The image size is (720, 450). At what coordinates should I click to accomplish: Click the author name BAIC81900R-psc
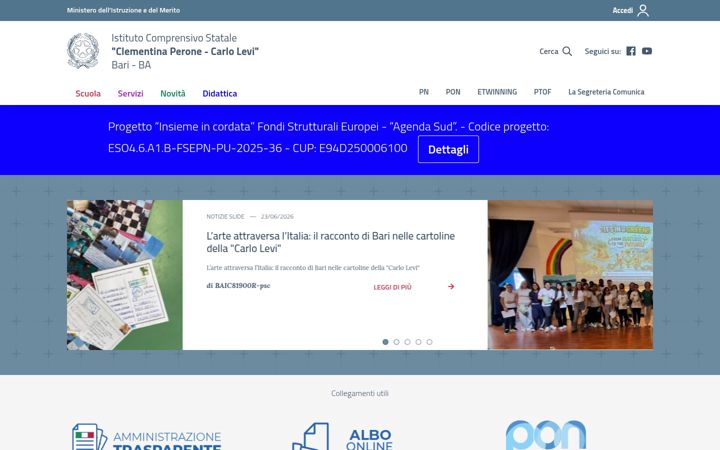coord(242,286)
